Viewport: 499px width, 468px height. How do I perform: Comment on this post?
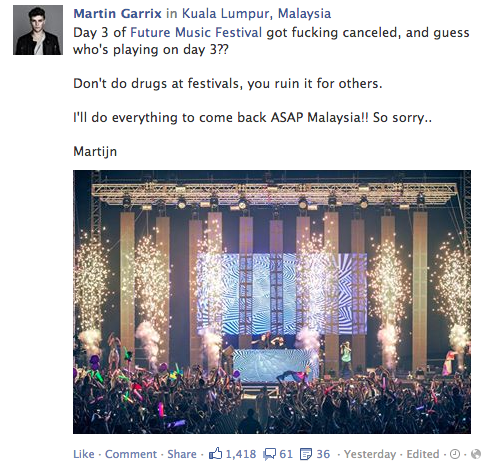pyautogui.click(x=131, y=454)
